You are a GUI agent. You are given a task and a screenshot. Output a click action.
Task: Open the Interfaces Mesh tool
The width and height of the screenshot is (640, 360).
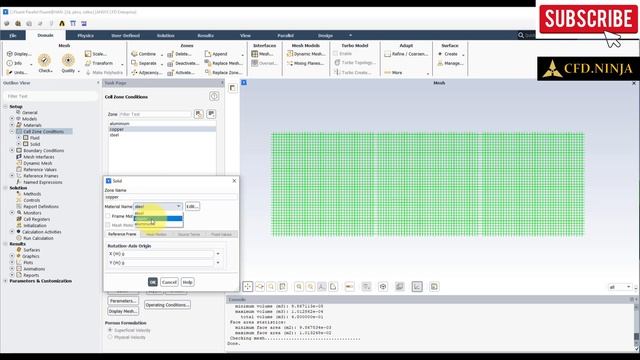pyautogui.click(x=262, y=54)
